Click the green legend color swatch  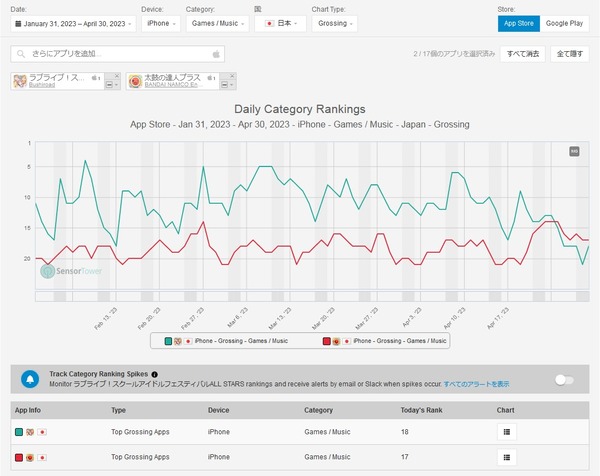pyautogui.click(x=168, y=341)
